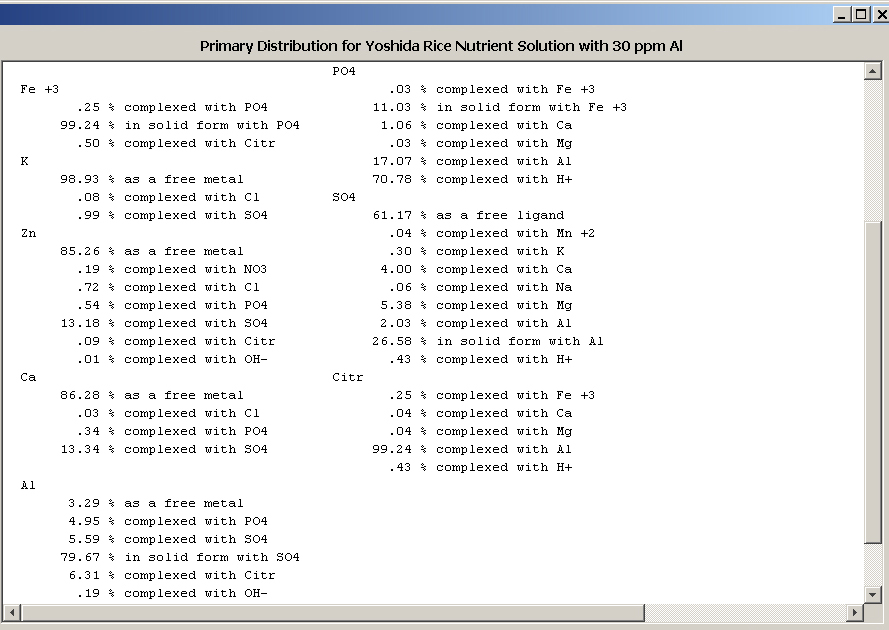Select the 'SO4' section heading in the right column
This screenshot has width=889, height=630.
[344, 197]
